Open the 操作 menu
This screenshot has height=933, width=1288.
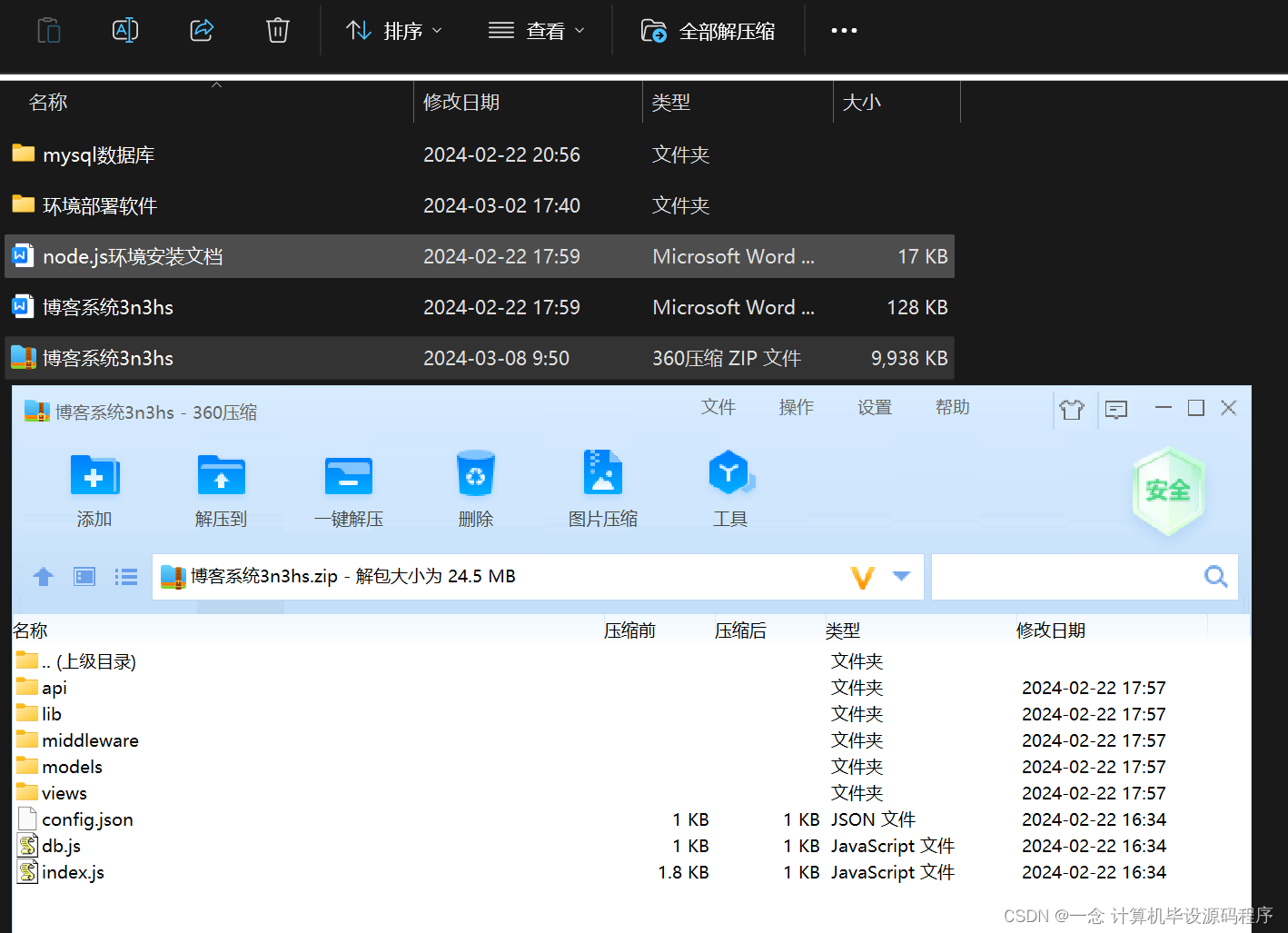coord(796,407)
